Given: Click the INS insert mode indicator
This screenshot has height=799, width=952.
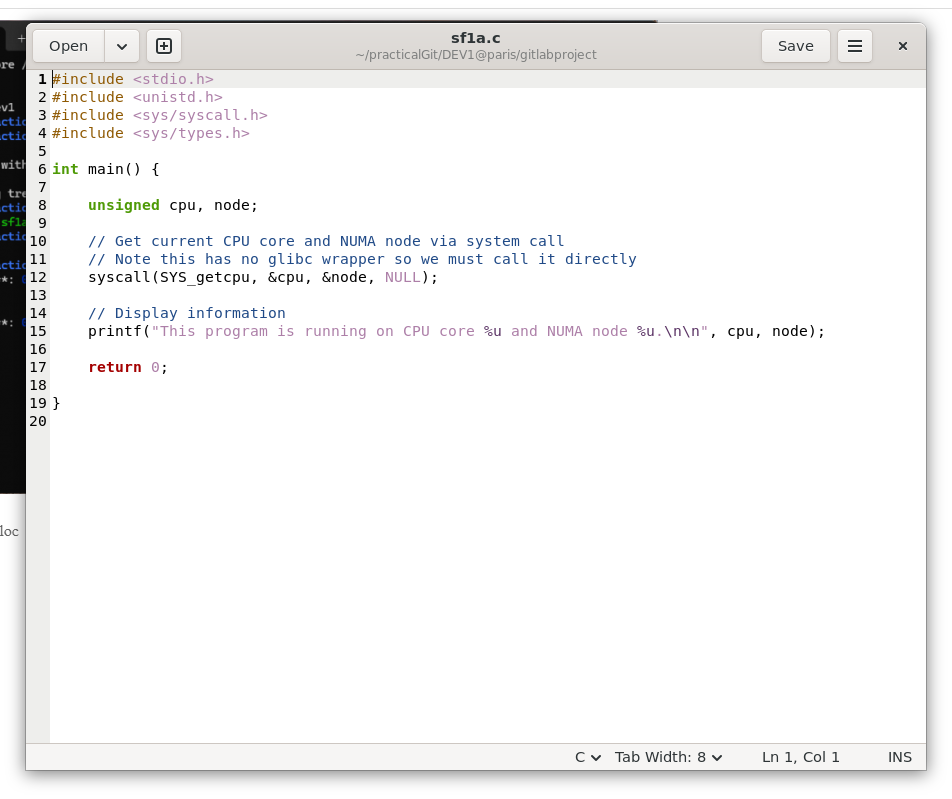Looking at the screenshot, I should [x=900, y=757].
